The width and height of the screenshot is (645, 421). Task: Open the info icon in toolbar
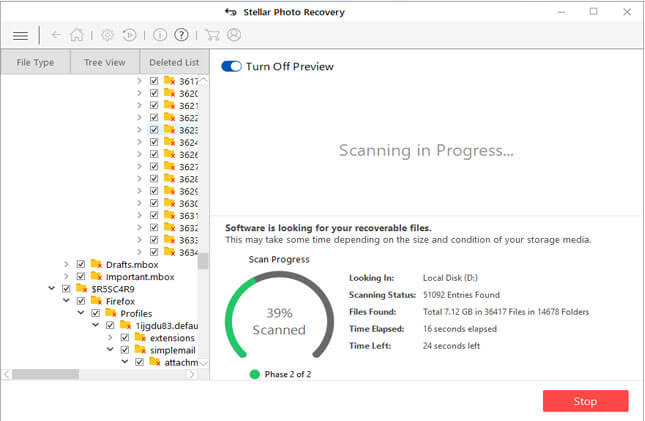(x=159, y=35)
